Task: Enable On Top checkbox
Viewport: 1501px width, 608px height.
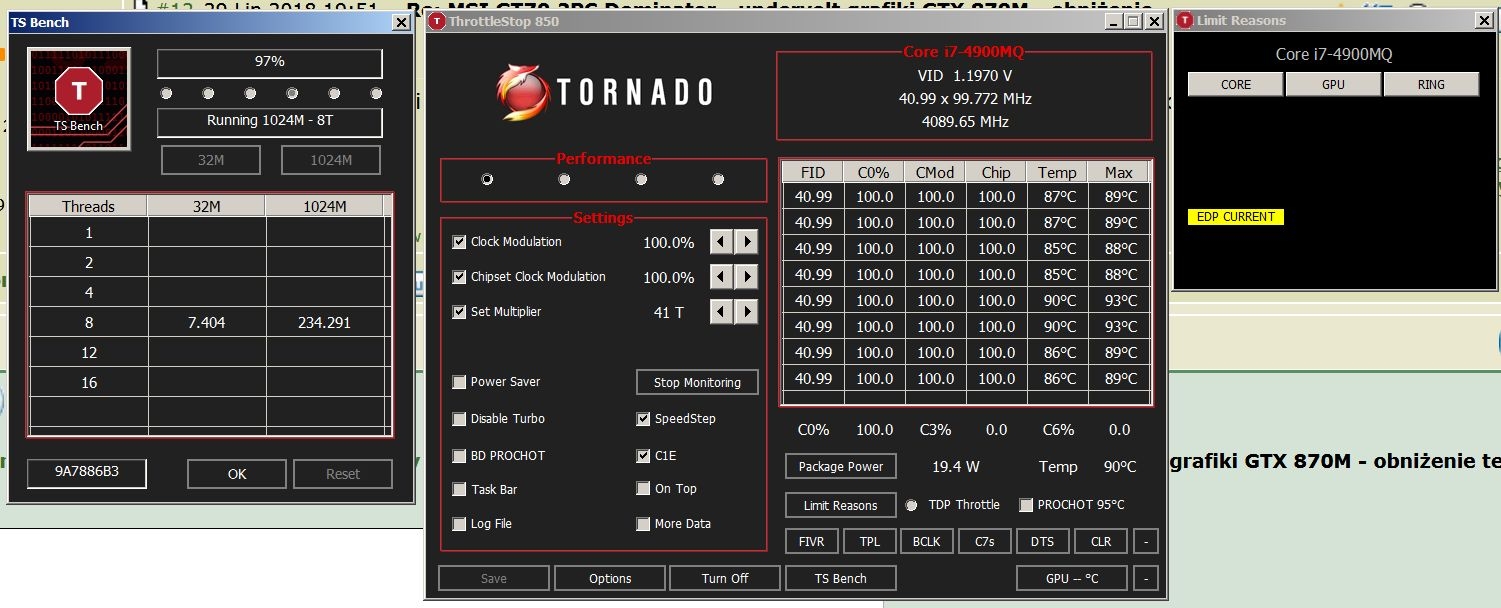Action: [643, 489]
